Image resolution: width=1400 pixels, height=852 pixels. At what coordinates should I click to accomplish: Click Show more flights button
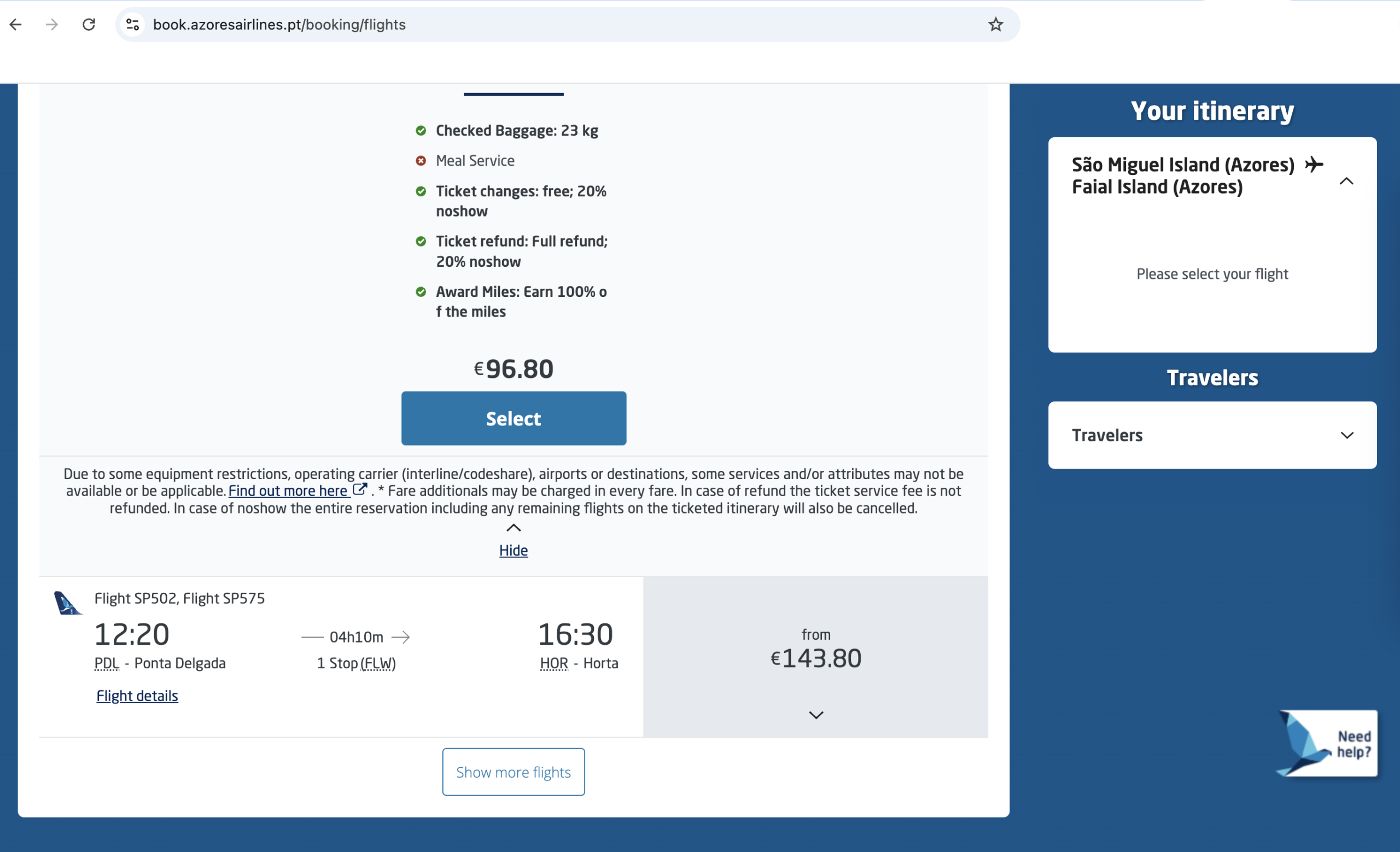point(513,772)
